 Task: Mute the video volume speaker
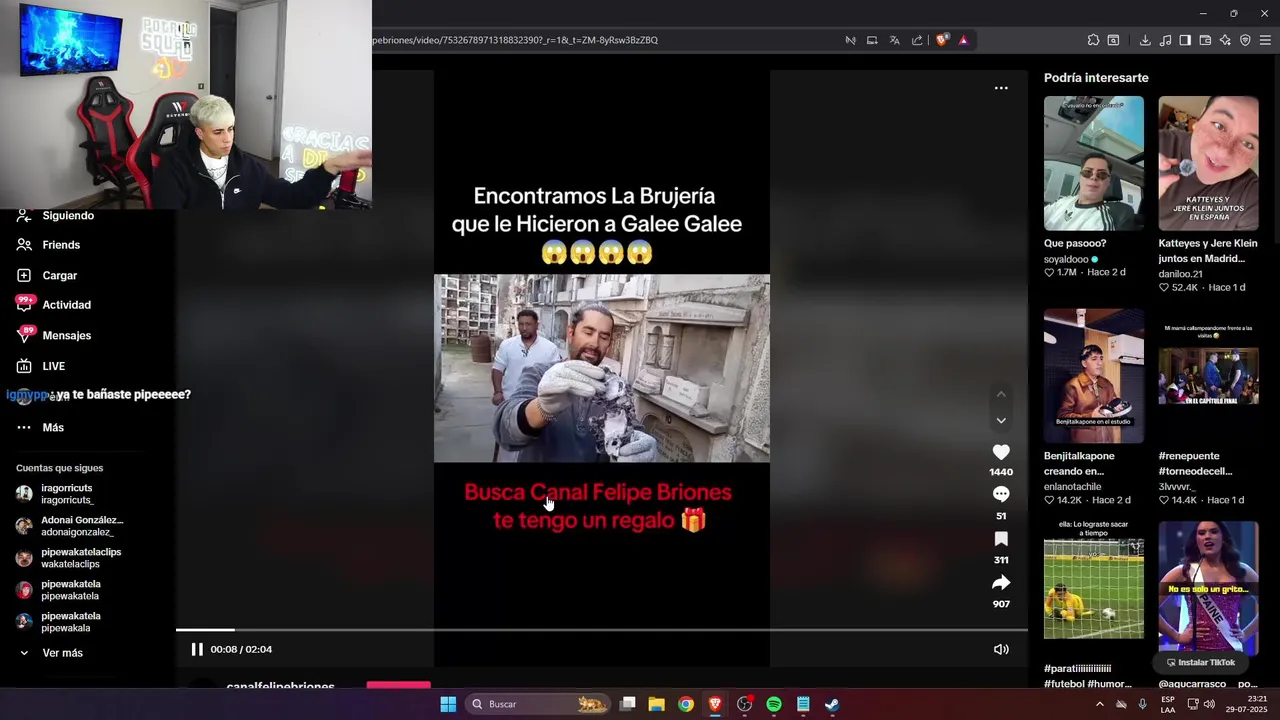(x=1001, y=649)
